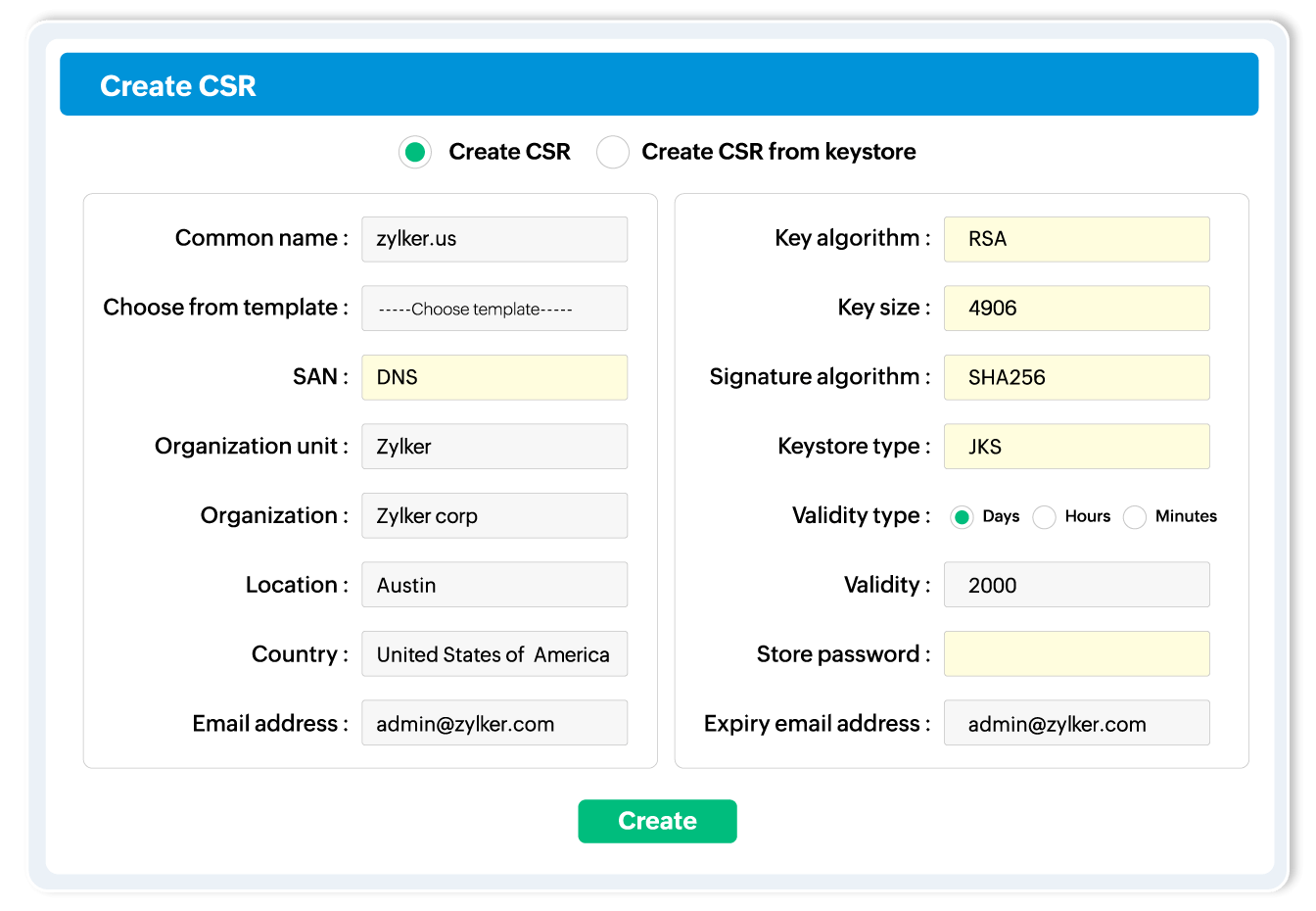Click the Key algorithm label

(x=853, y=238)
